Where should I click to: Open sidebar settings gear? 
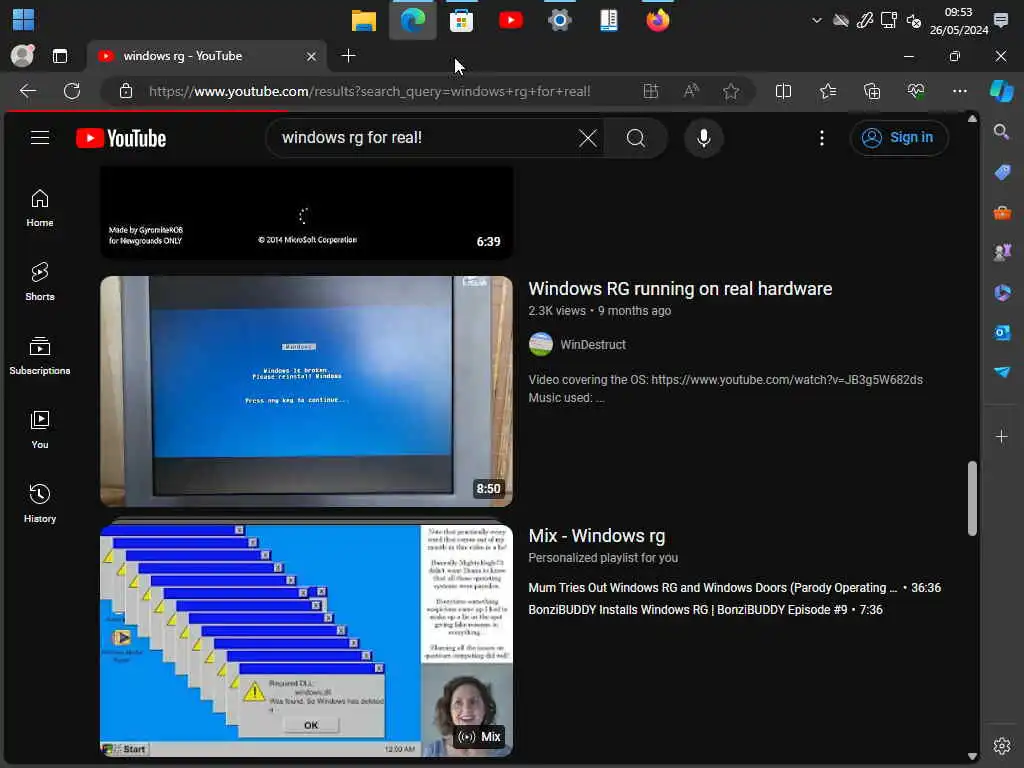(1002, 746)
